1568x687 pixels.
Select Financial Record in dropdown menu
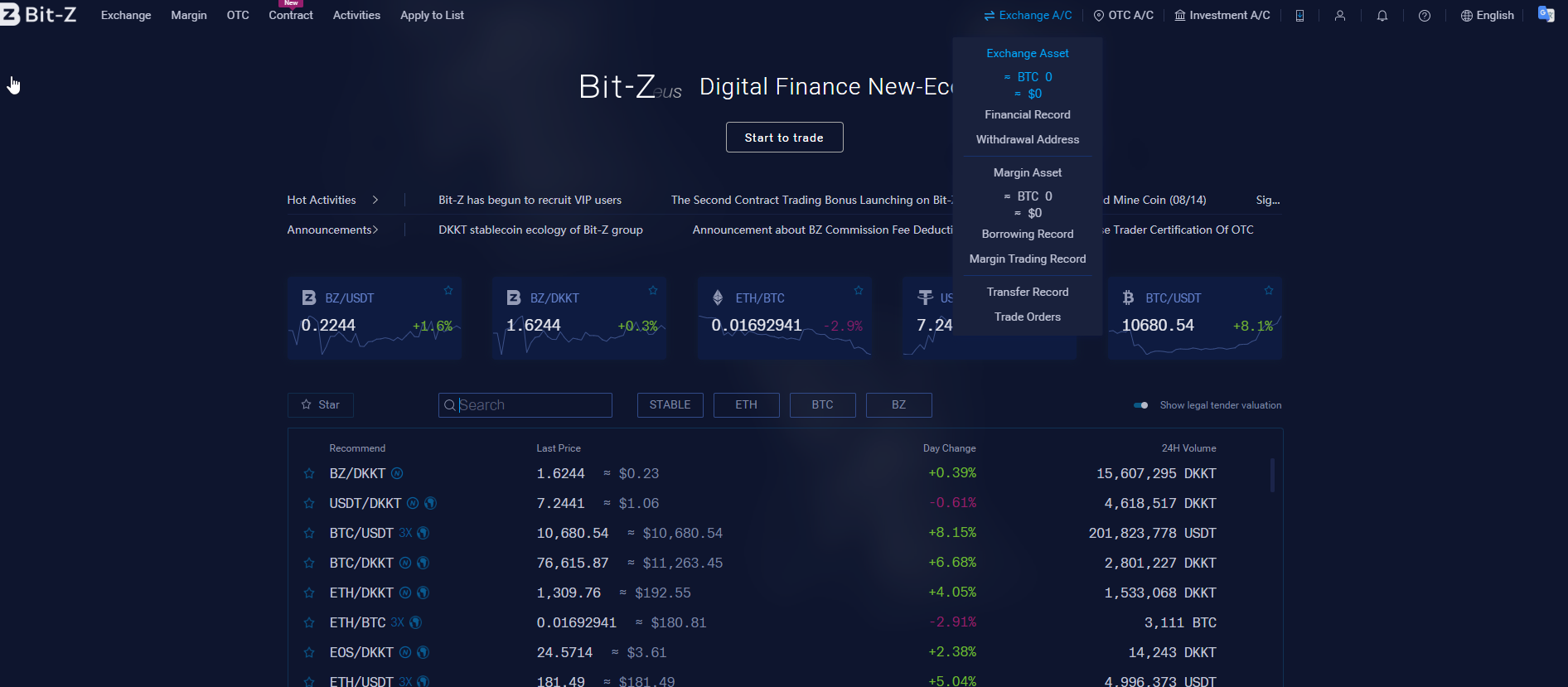point(1028,114)
